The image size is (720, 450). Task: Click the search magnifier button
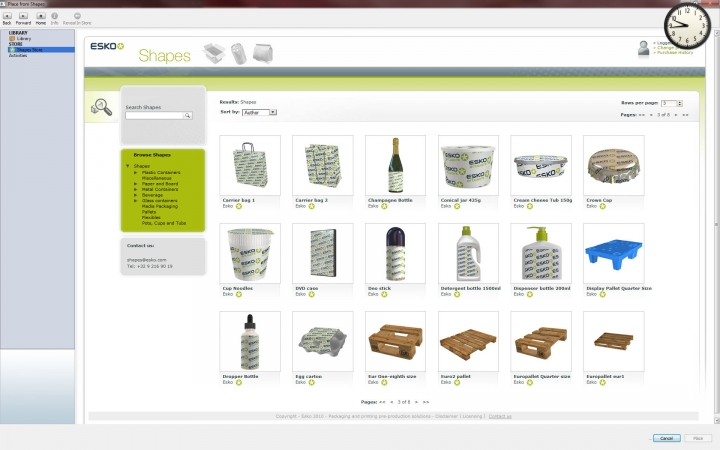pyautogui.click(x=187, y=116)
